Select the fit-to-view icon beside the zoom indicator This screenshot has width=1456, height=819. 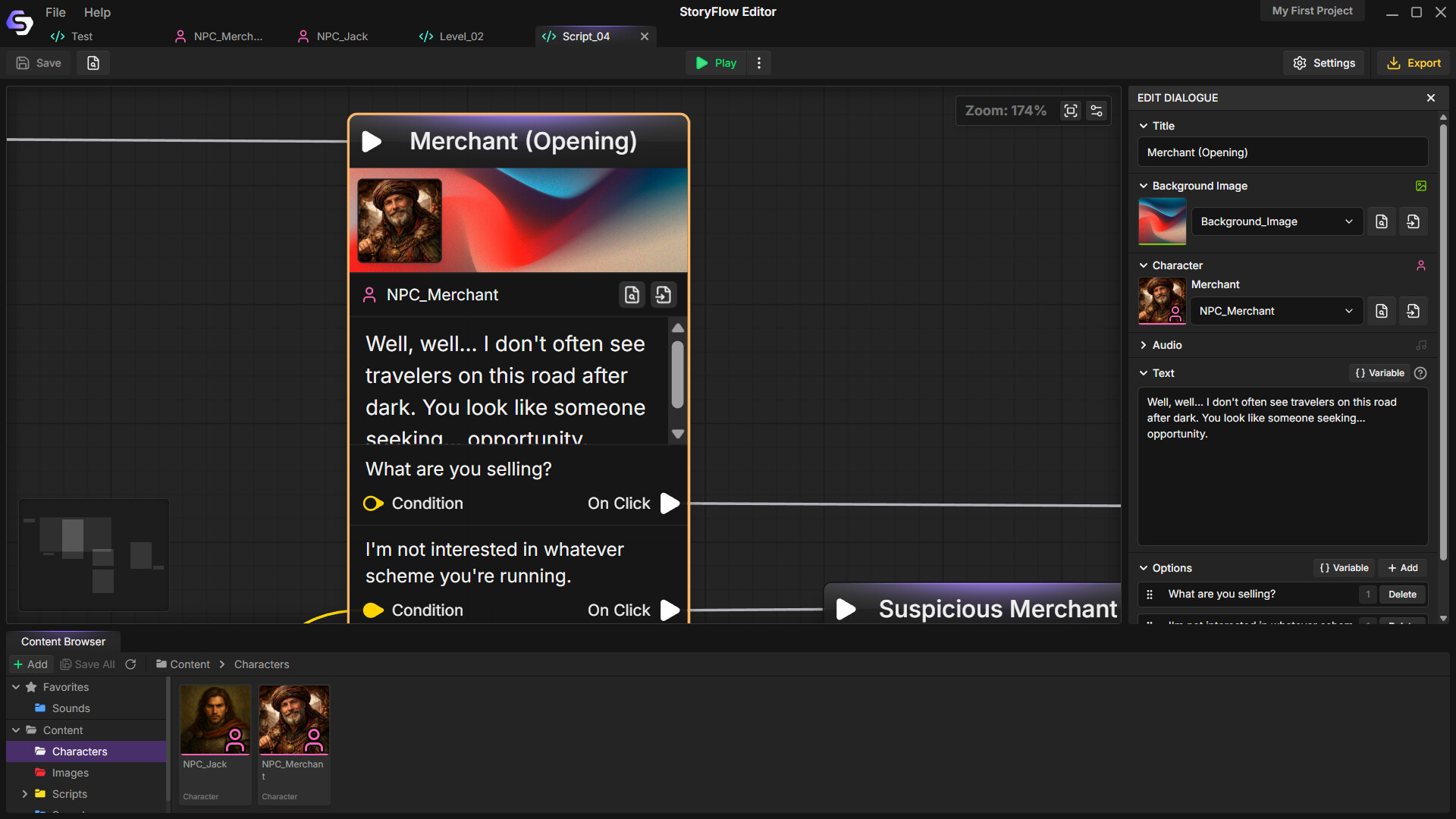tap(1070, 110)
